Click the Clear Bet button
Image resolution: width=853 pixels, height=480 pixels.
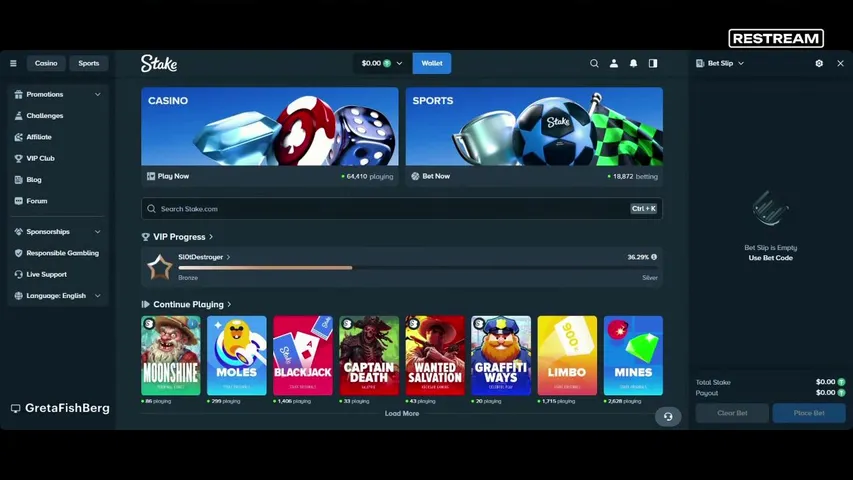(x=732, y=413)
